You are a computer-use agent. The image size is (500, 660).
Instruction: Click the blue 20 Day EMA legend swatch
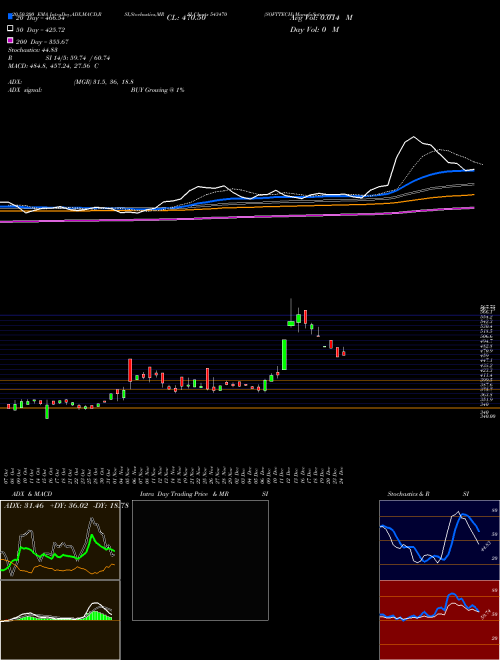(11, 17)
